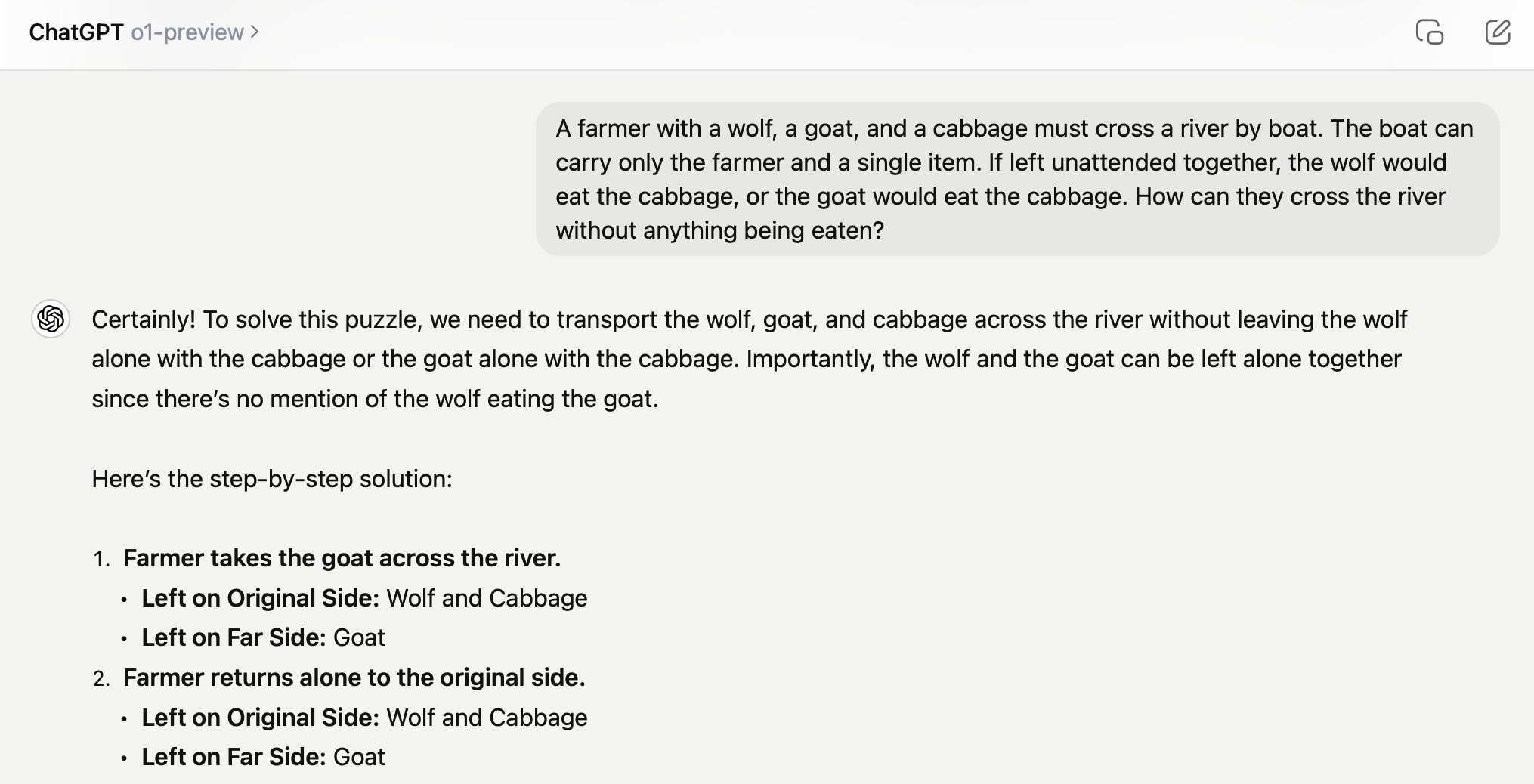1534x784 pixels.
Task: Click "since there's no mention" response line
Action: coord(375,399)
